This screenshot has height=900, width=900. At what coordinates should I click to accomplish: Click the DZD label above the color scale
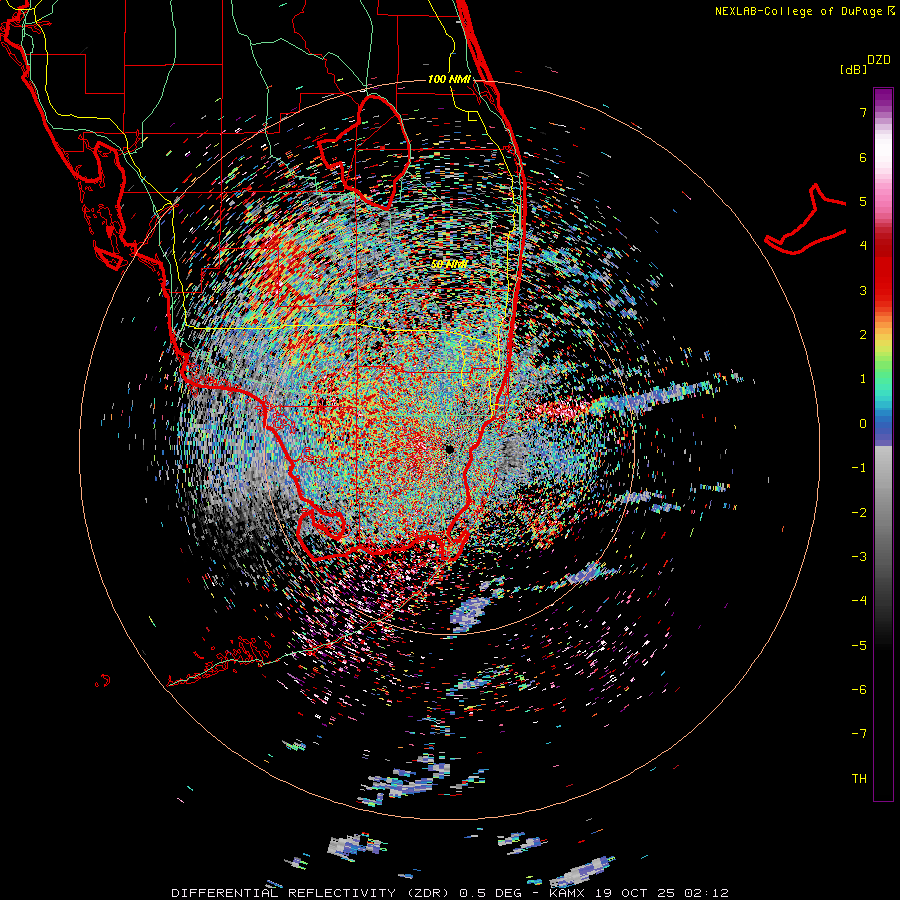[879, 60]
